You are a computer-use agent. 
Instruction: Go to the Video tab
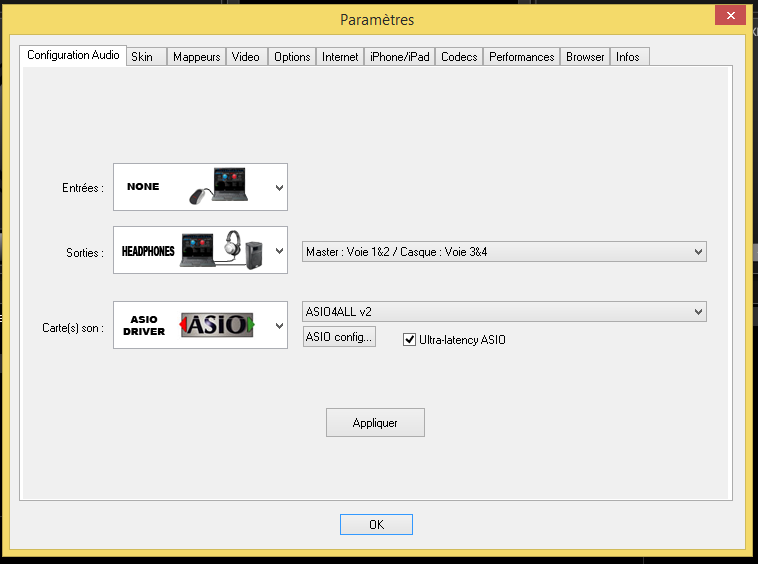[x=245, y=57]
